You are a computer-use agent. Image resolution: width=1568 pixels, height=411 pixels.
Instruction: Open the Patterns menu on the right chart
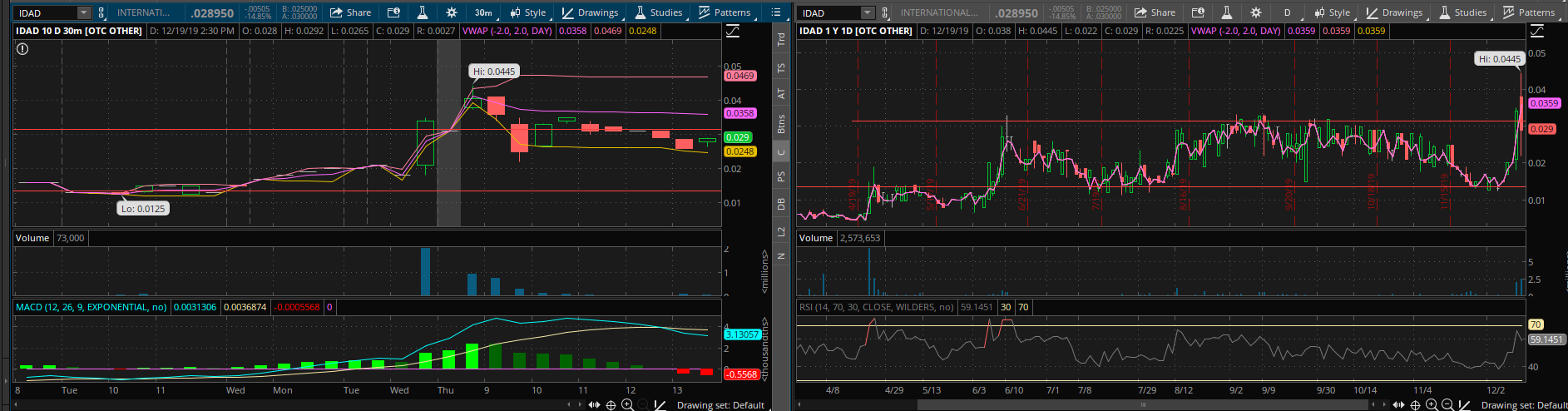(x=1528, y=12)
